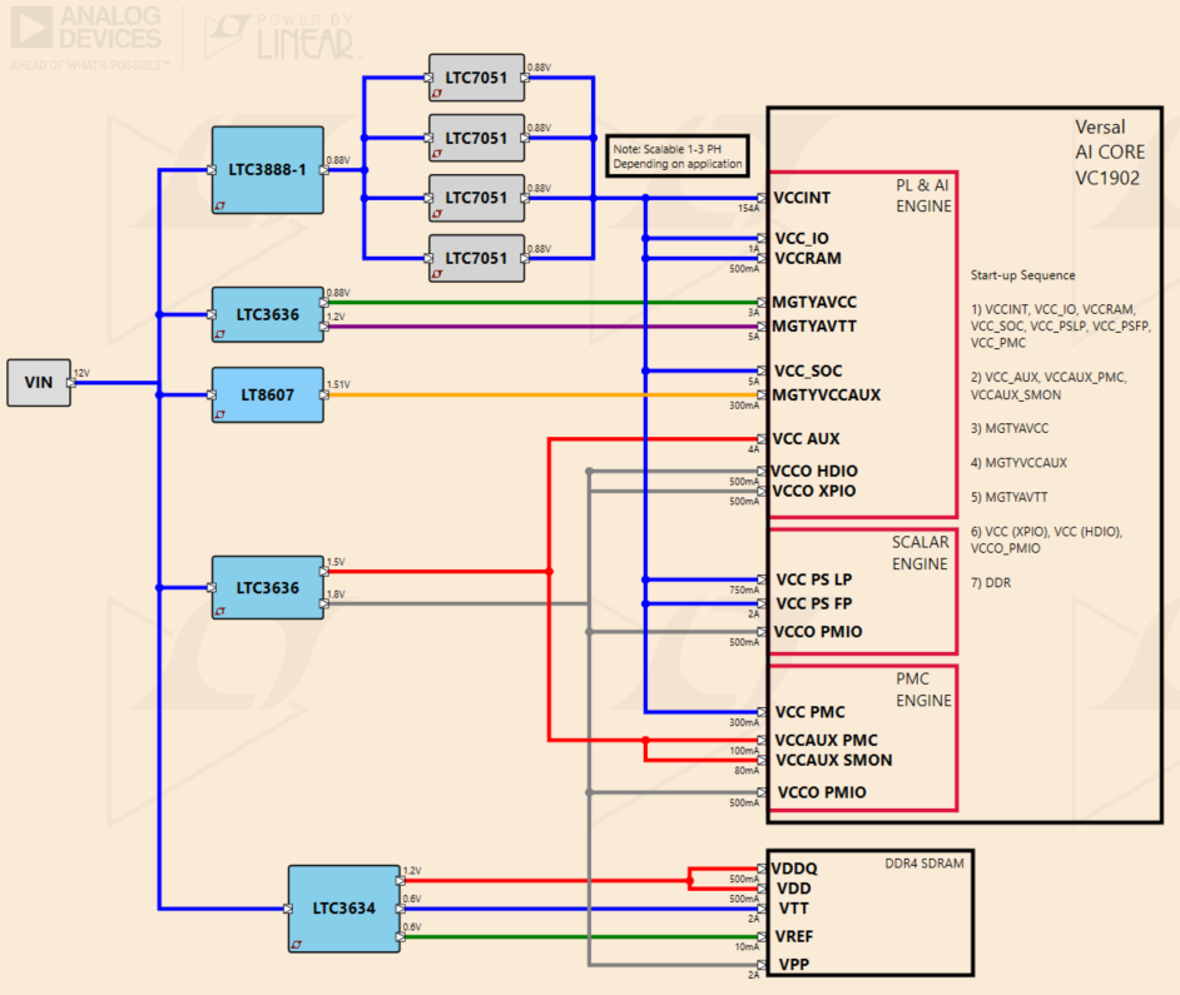Click VCCO PMIO label in Scalar Engine box
The image size is (1180, 995).
coord(818,631)
